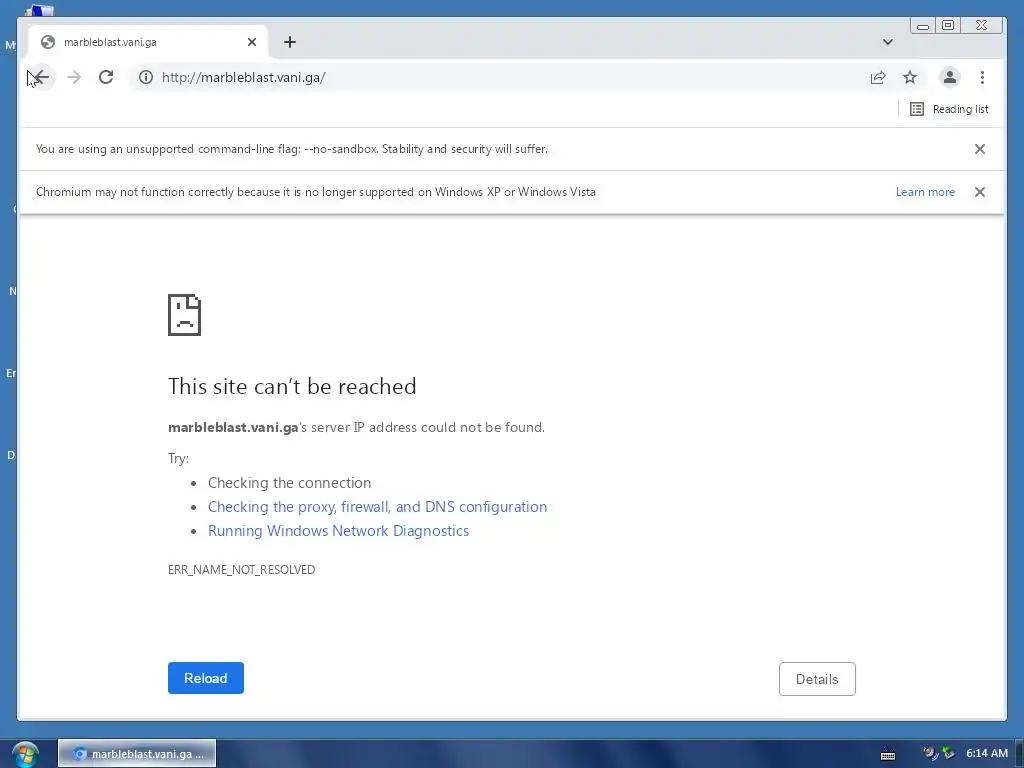Click the forward navigation arrow

pyautogui.click(x=74, y=77)
